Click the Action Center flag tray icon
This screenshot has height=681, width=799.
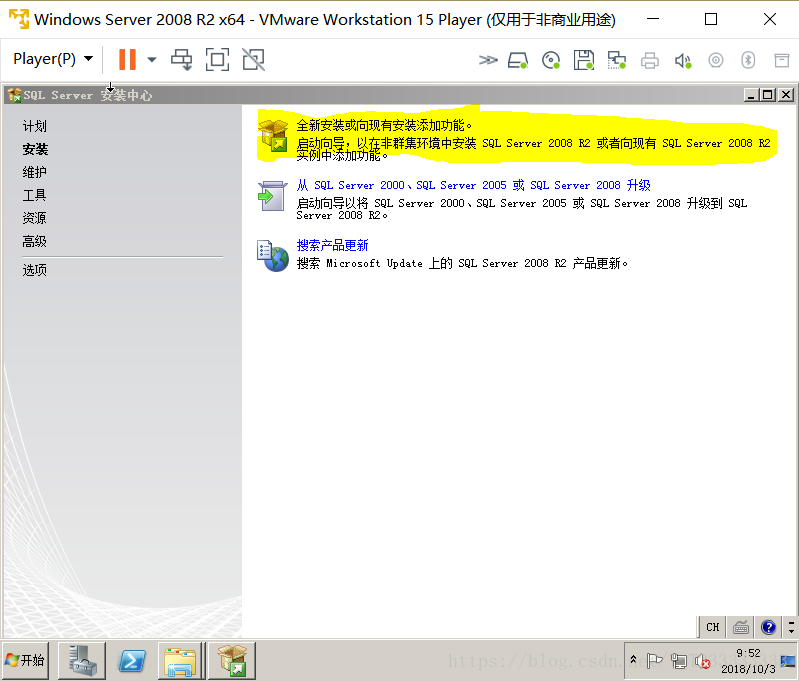tap(655, 661)
